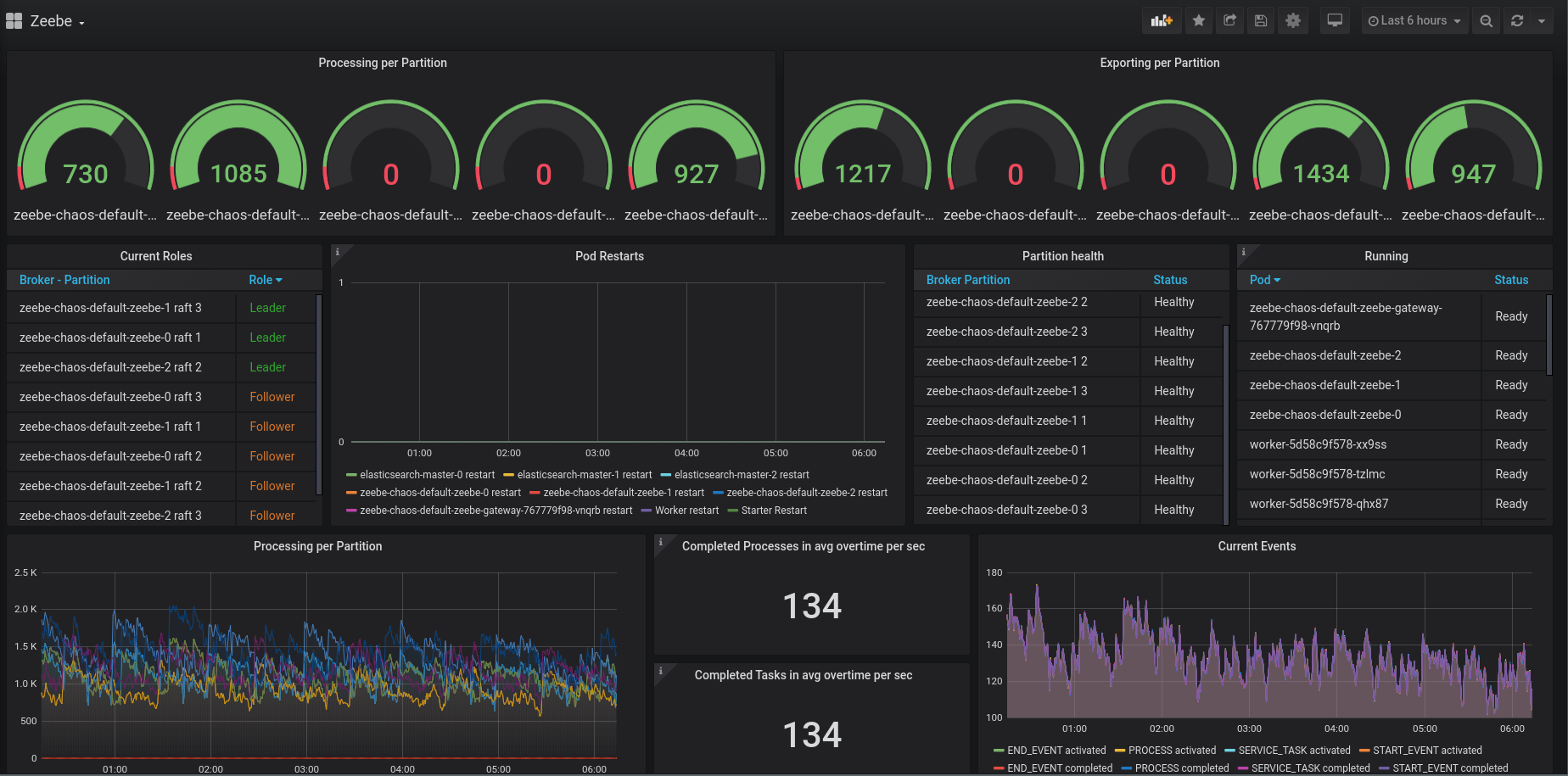Click the PROCESS completed color swatch
1568x776 pixels.
pos(1128,768)
